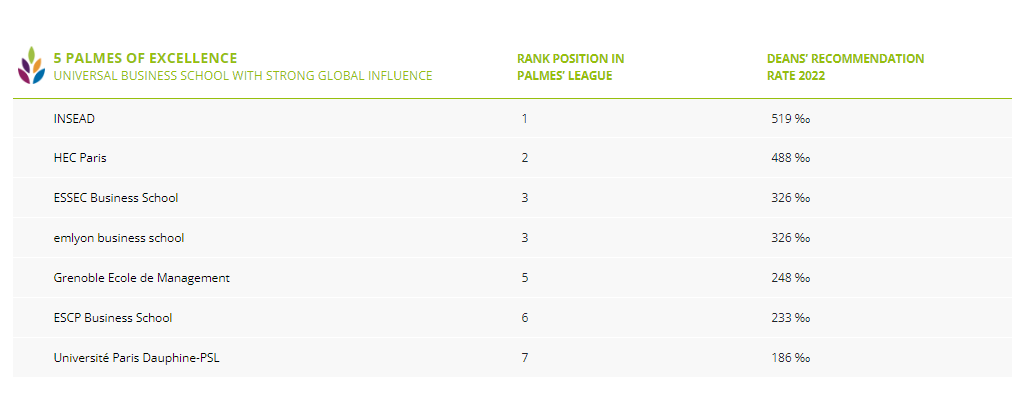Click rank number 1 in INSEAD row
The width and height of the screenshot is (1022, 398).
pyautogui.click(x=525, y=119)
